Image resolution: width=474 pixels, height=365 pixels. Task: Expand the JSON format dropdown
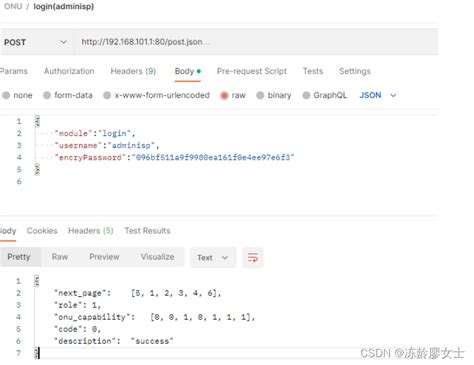tap(378, 95)
